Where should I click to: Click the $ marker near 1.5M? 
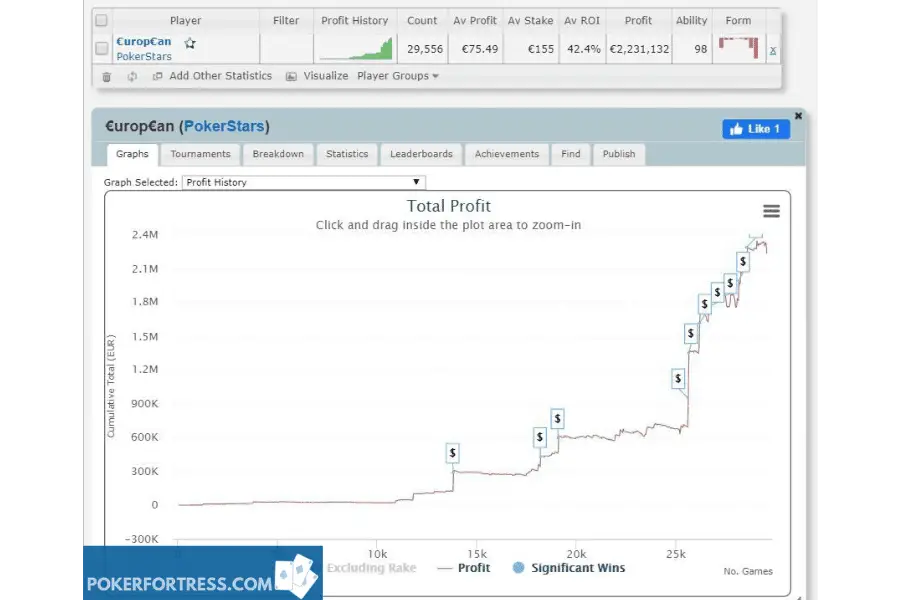690,333
